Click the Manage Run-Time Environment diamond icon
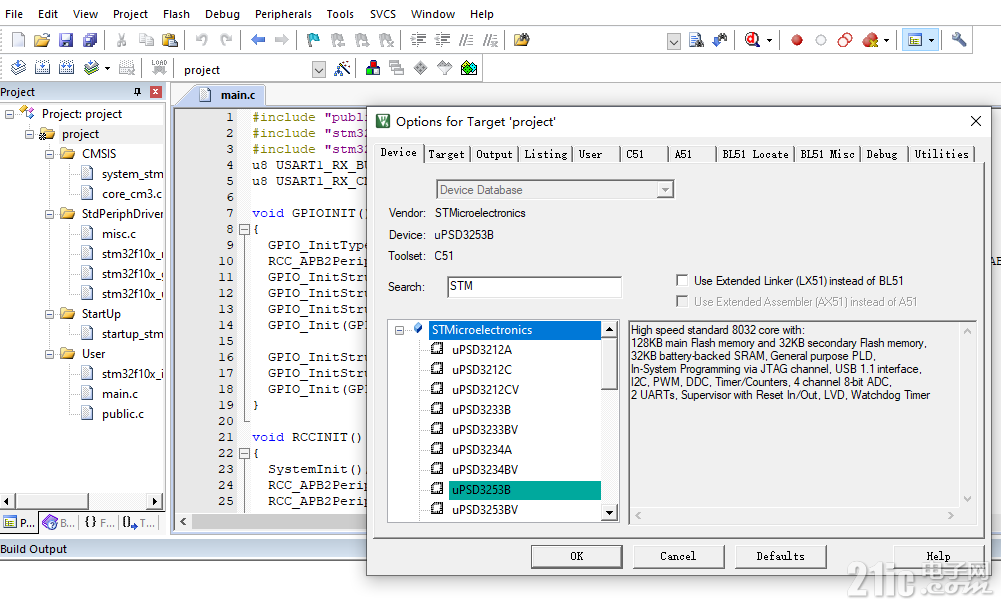Image resolution: width=1001 pixels, height=604 pixels. (x=420, y=68)
